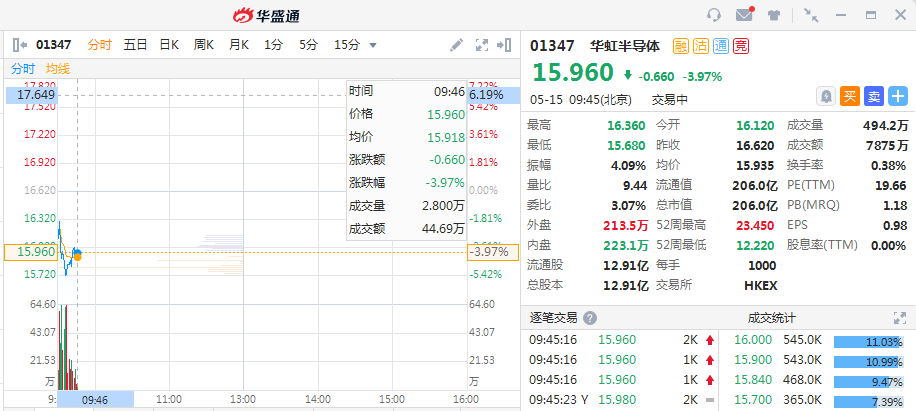Click the 昨收 value 16.620
916x411 pixels.
click(x=755, y=145)
